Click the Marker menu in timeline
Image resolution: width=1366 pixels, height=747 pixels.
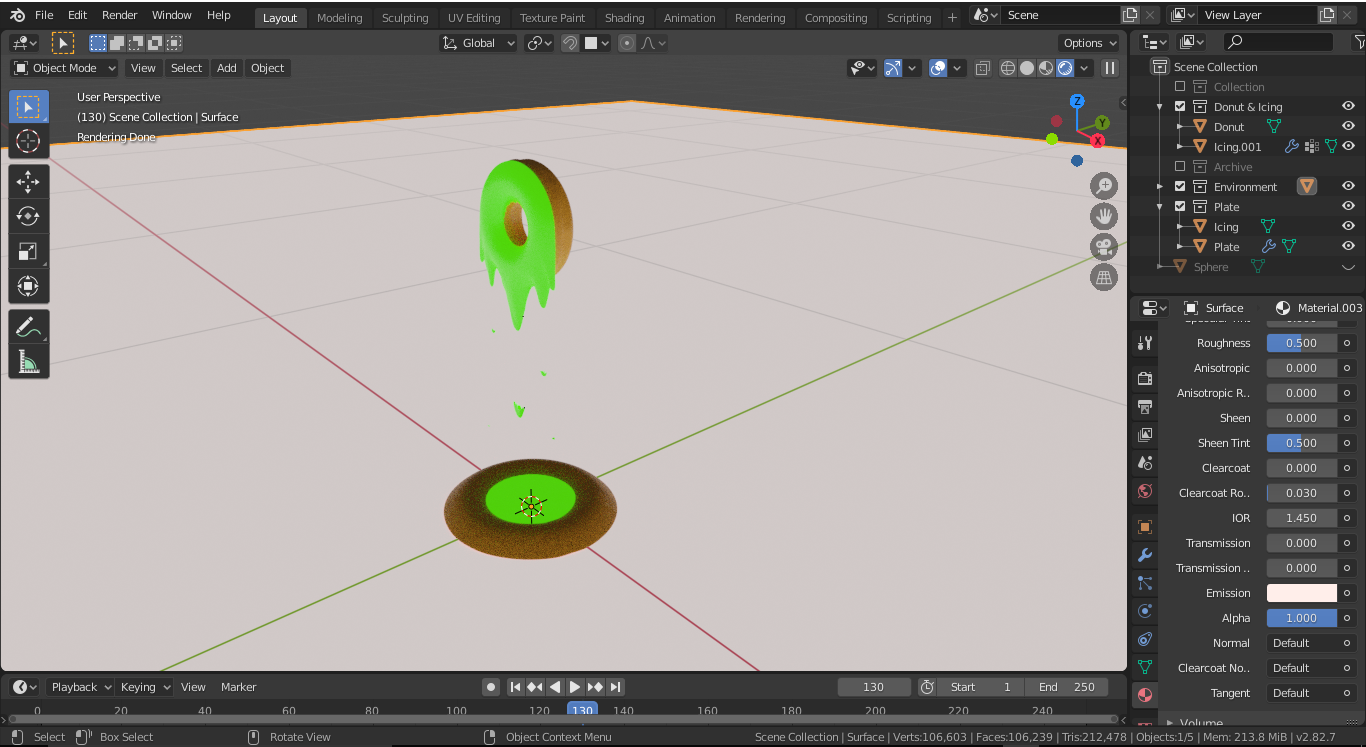(x=239, y=687)
